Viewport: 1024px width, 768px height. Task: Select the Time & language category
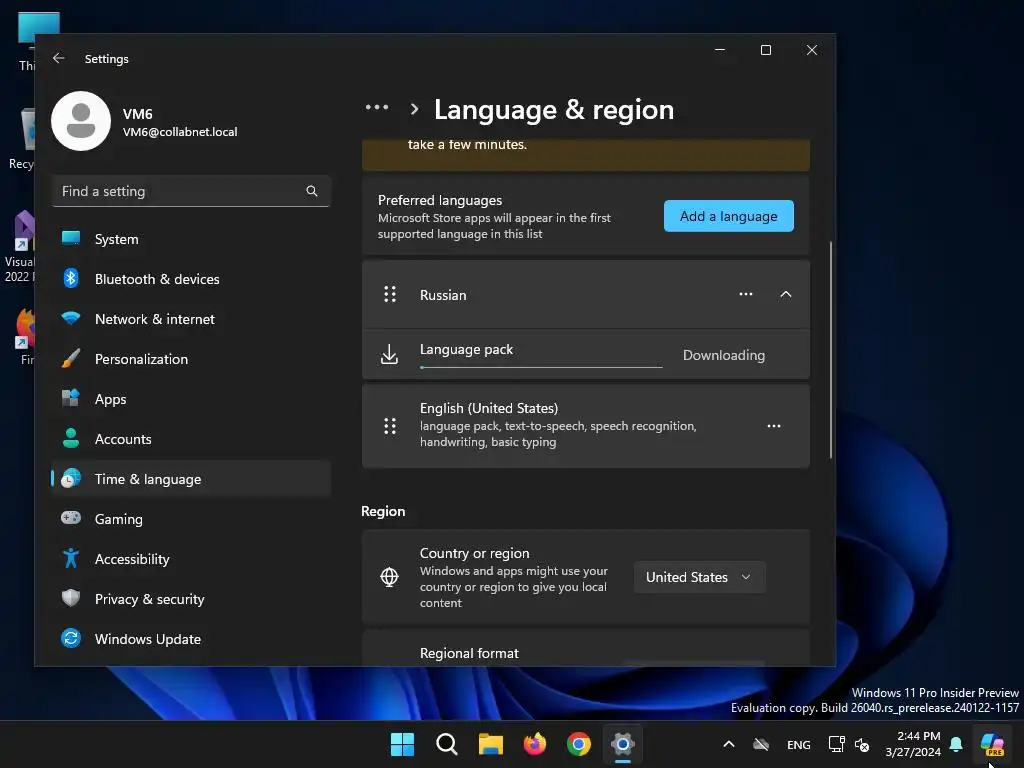coord(191,479)
